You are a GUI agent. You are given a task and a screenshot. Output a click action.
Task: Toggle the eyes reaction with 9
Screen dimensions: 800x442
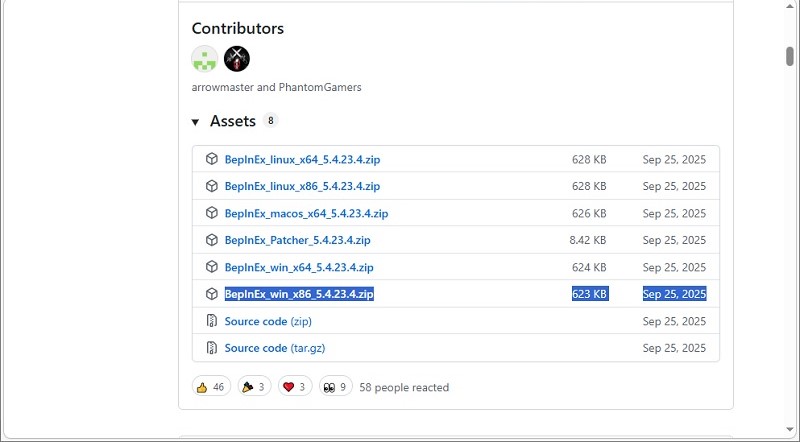coord(335,387)
